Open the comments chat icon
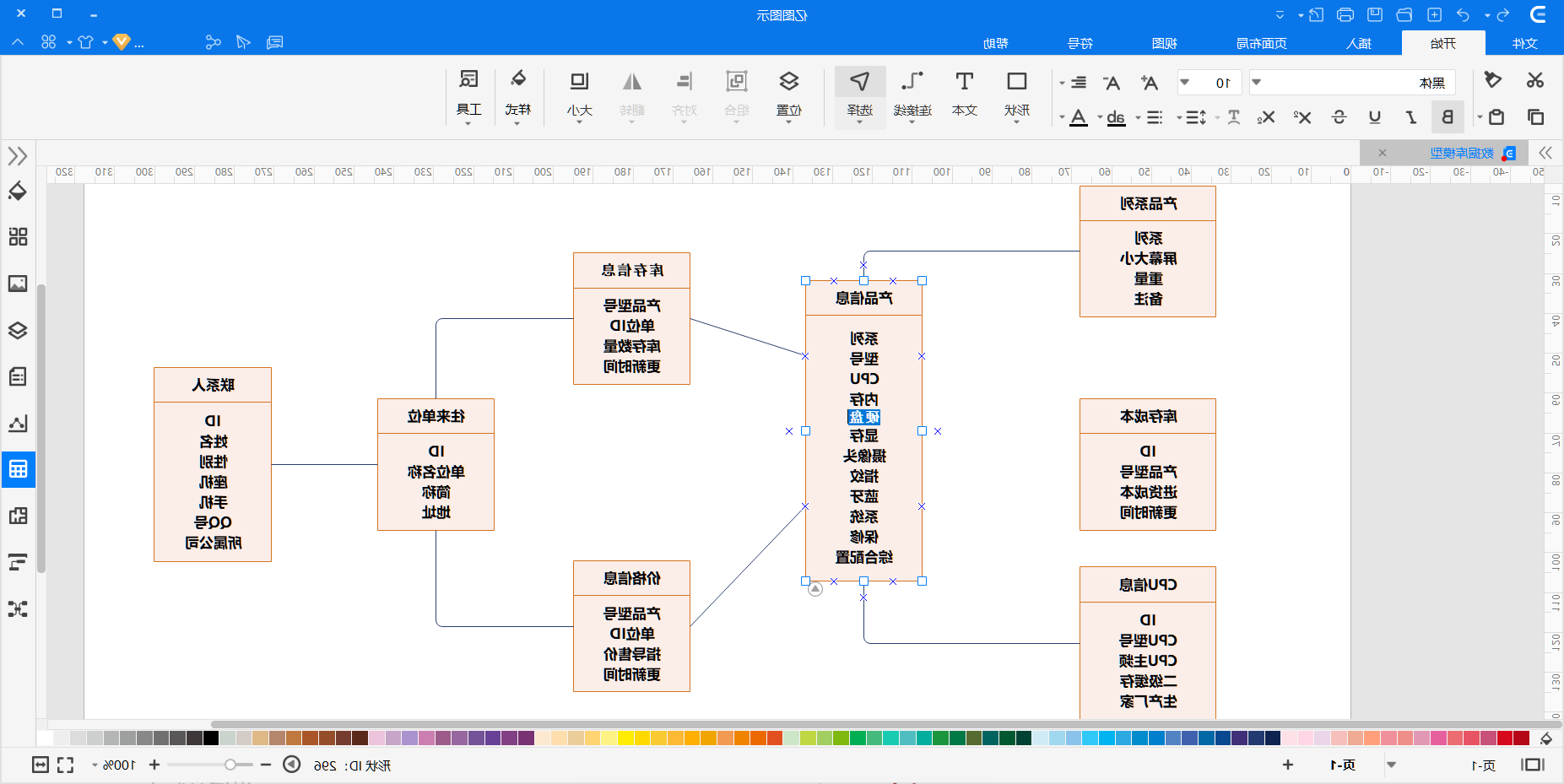 [274, 42]
